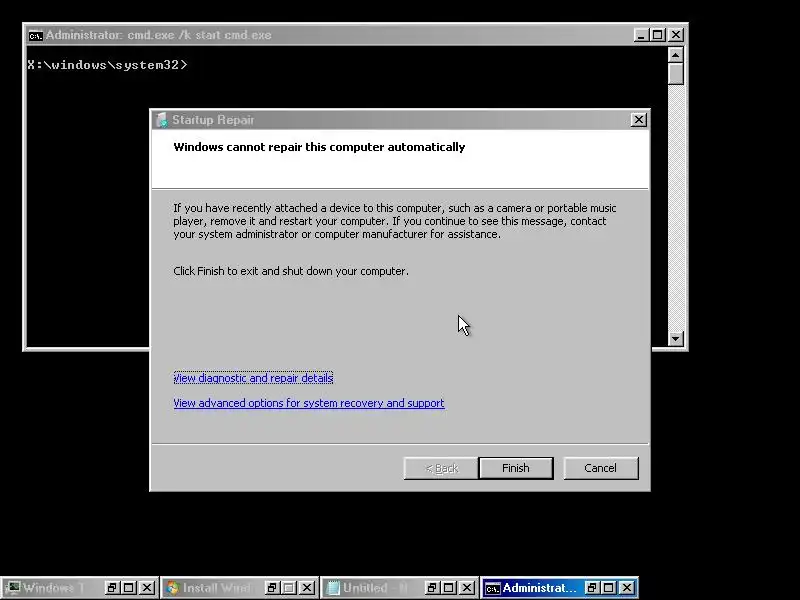
Task: Restore the minimized Untitled Notepad window
Action: point(432,588)
